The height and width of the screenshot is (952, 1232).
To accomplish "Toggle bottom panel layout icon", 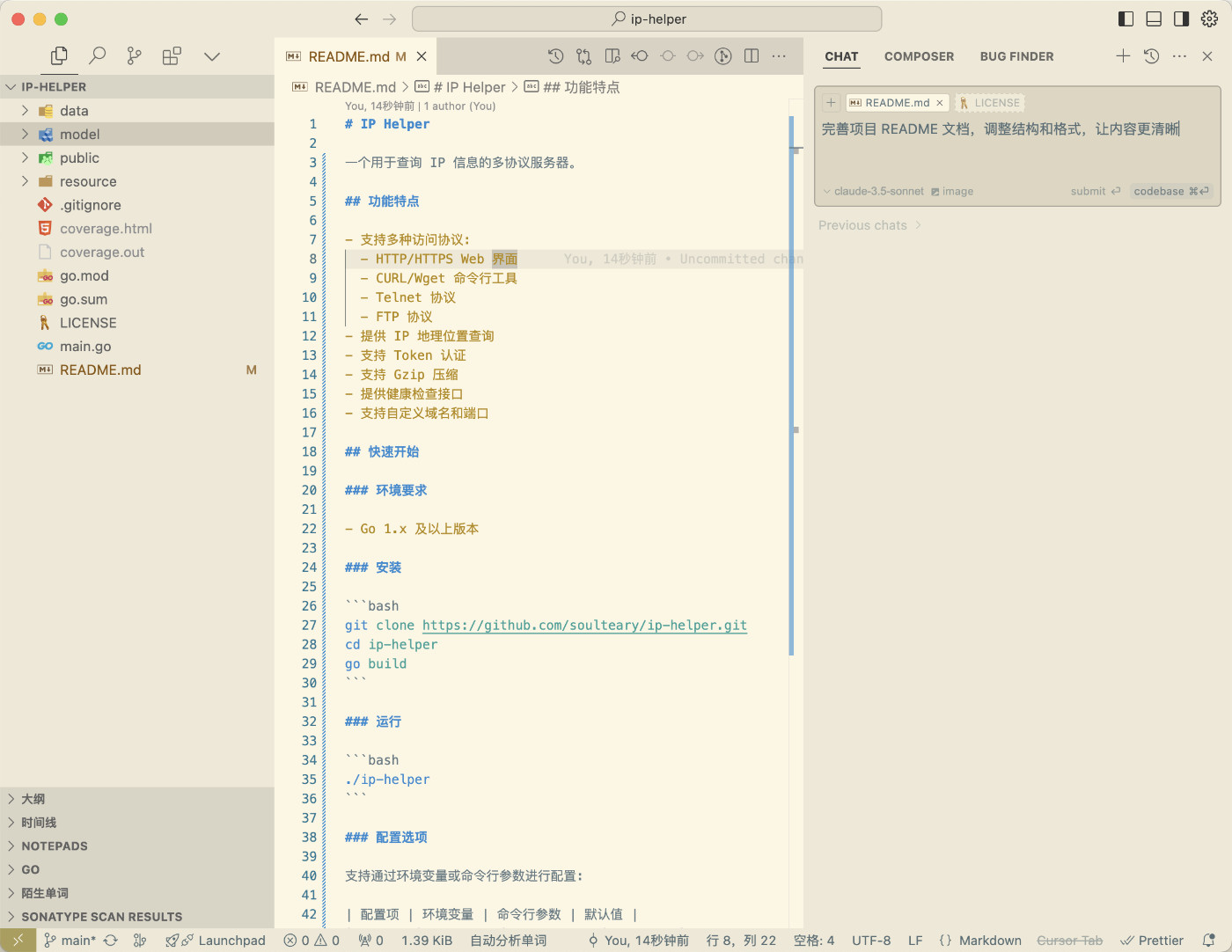I will [1154, 18].
